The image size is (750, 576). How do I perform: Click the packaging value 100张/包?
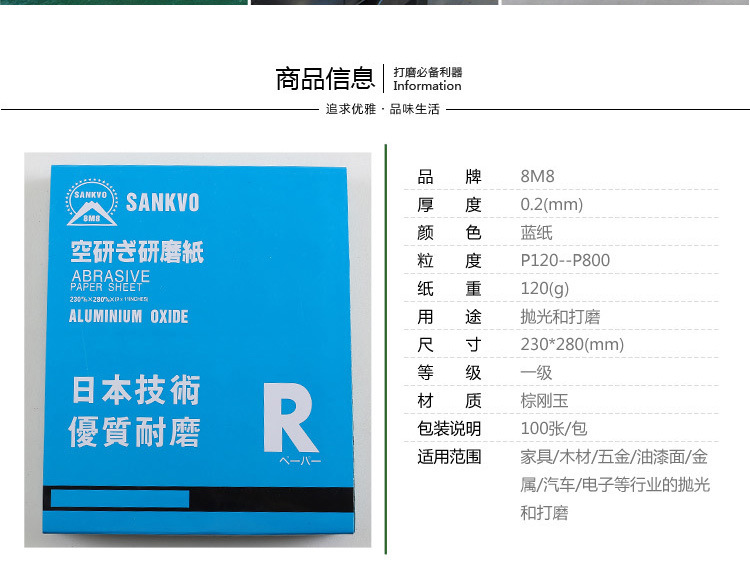[553, 429]
